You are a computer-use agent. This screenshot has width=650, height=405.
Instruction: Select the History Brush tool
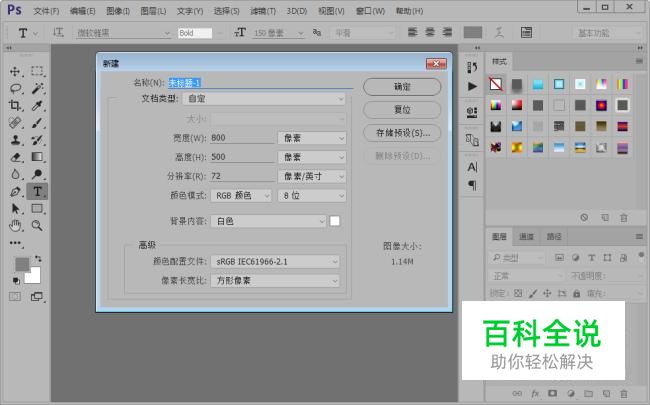click(x=37, y=140)
